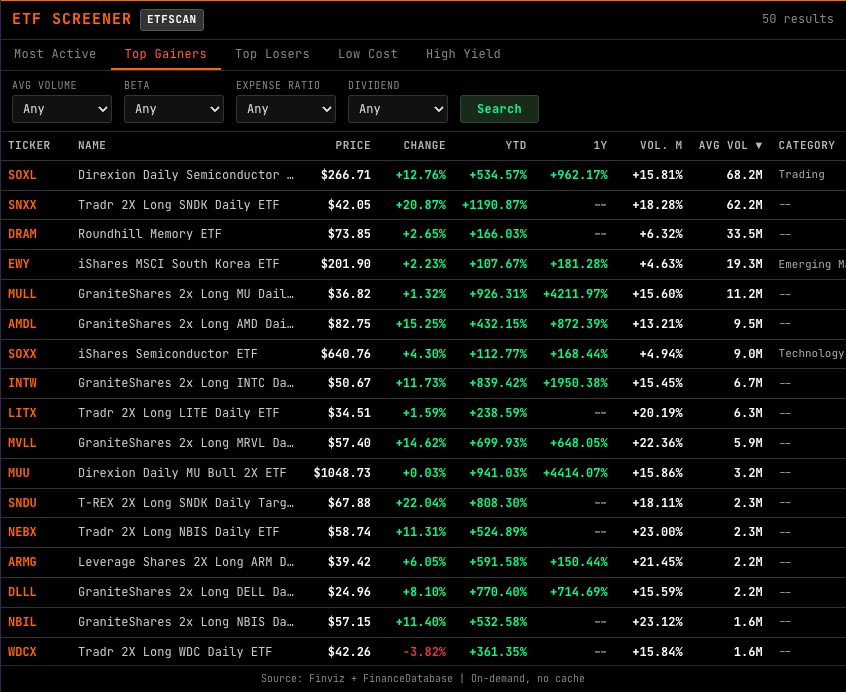
Task: Open the WDCX ticker link
Action: [22, 652]
